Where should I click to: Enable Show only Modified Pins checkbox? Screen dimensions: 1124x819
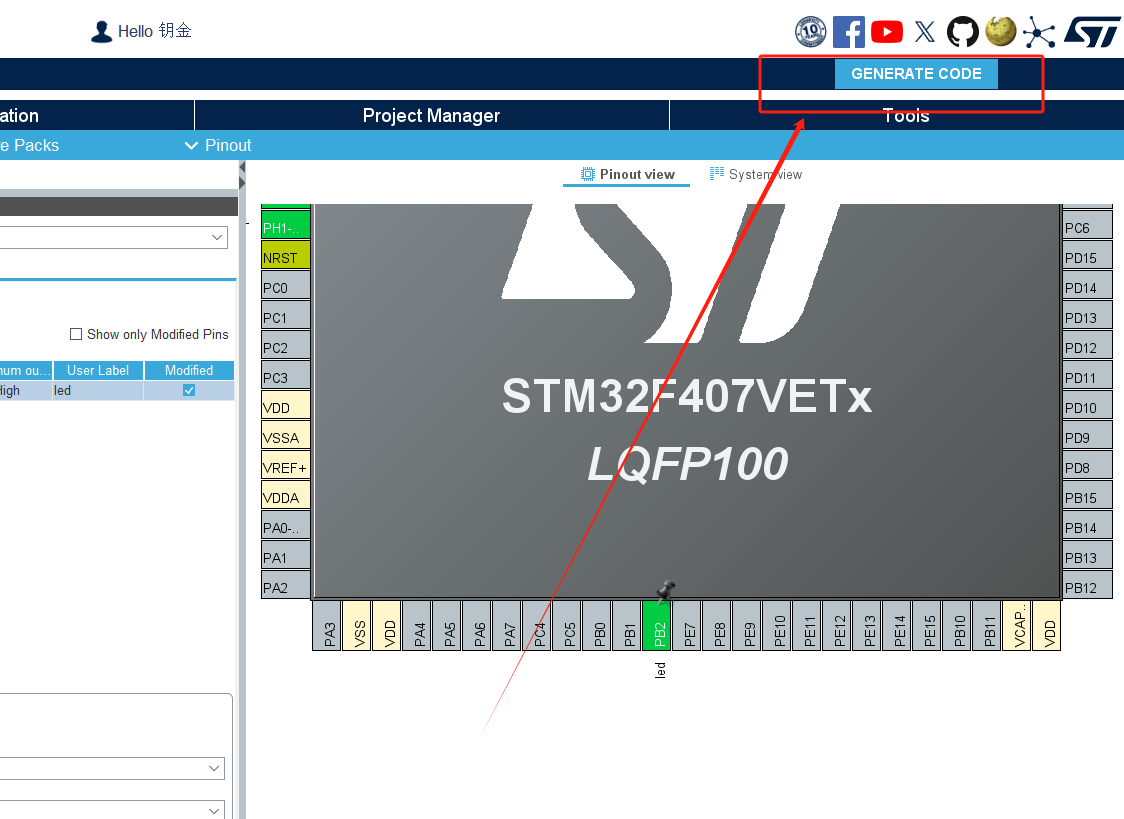tap(76, 334)
